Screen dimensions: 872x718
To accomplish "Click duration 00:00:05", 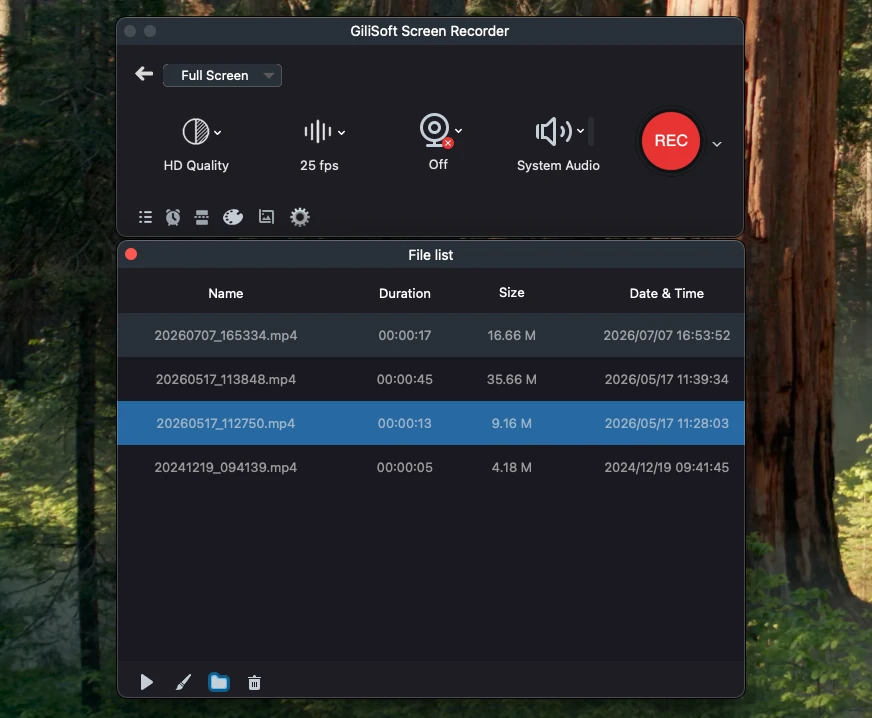I will [405, 467].
